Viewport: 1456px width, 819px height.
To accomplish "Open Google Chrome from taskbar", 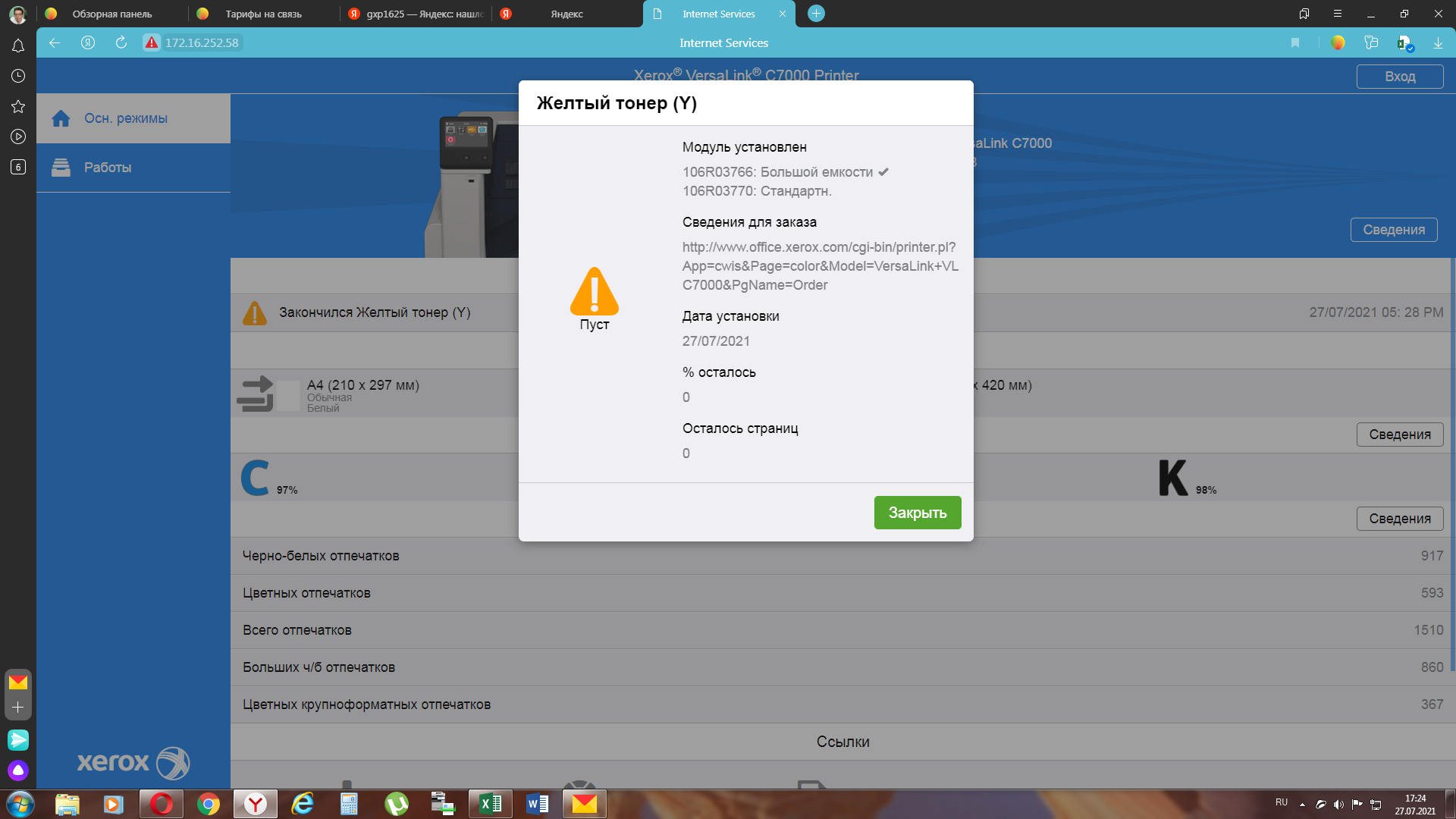I will [209, 804].
